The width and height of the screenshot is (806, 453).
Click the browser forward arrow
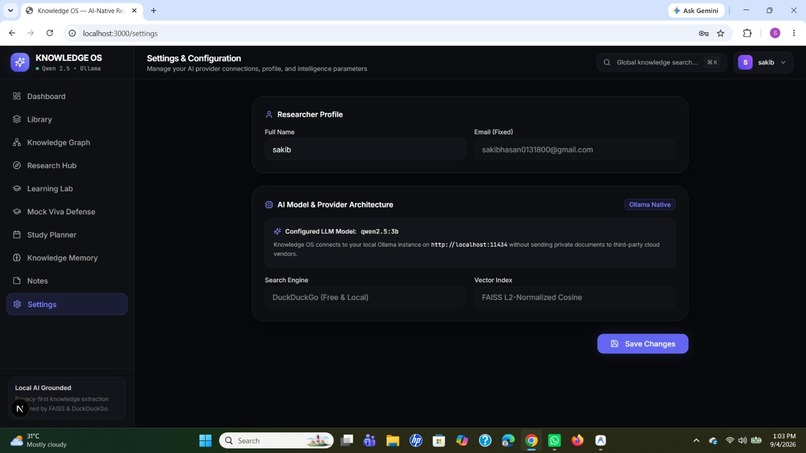[x=31, y=33]
